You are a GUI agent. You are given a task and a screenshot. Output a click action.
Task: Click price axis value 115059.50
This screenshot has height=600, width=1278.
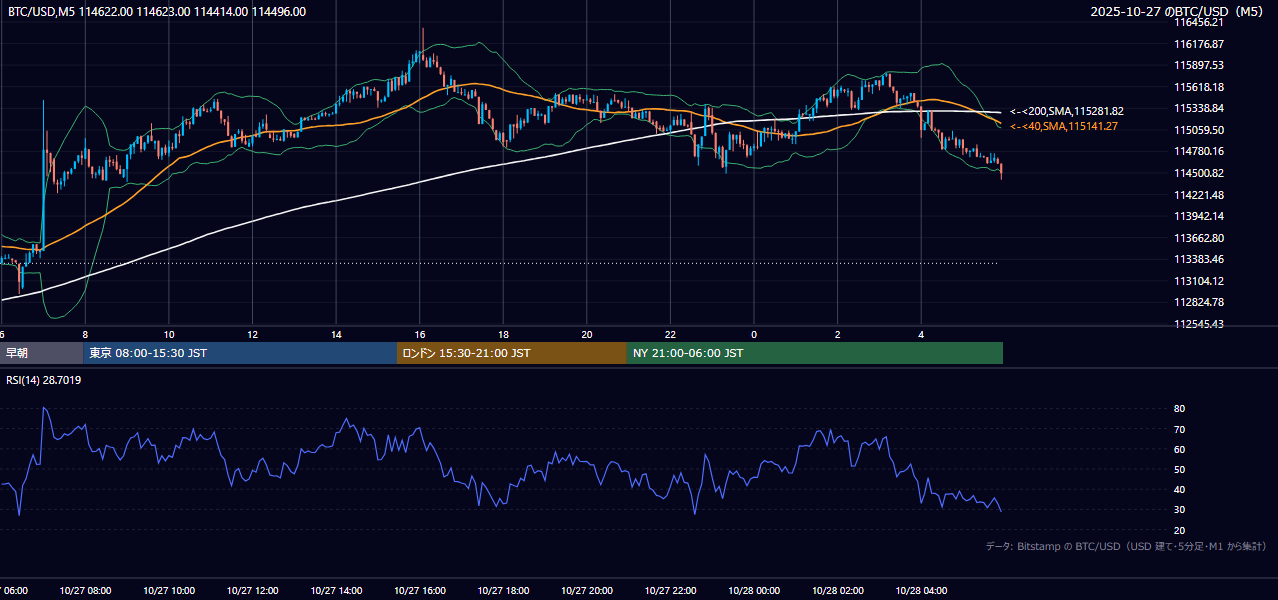(x=1199, y=130)
